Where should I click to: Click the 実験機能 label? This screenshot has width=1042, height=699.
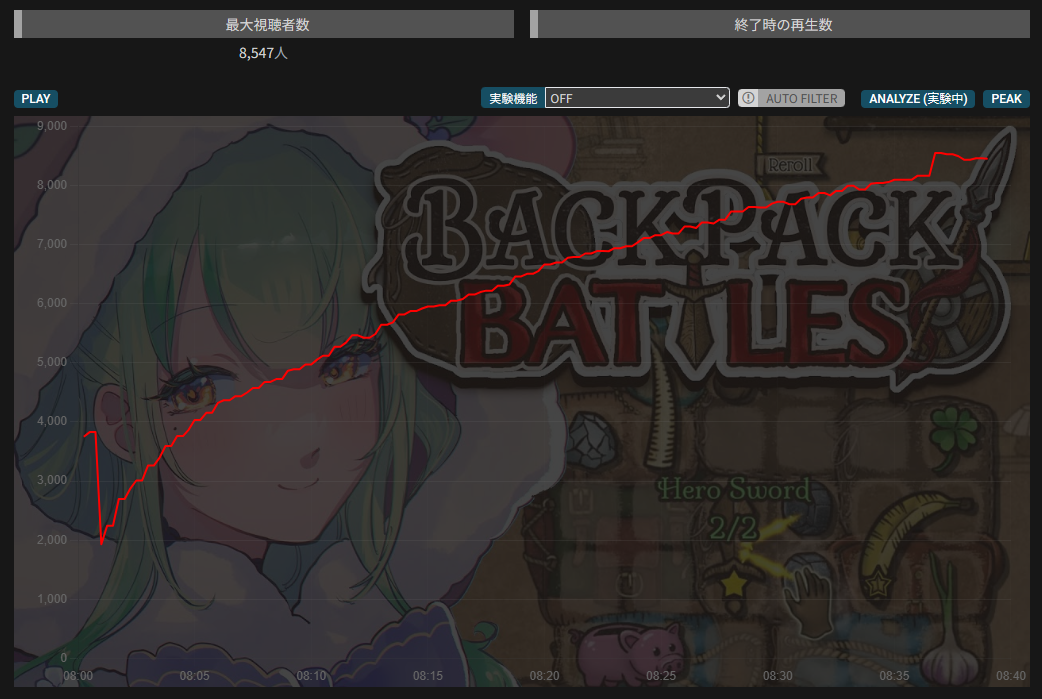click(512, 98)
